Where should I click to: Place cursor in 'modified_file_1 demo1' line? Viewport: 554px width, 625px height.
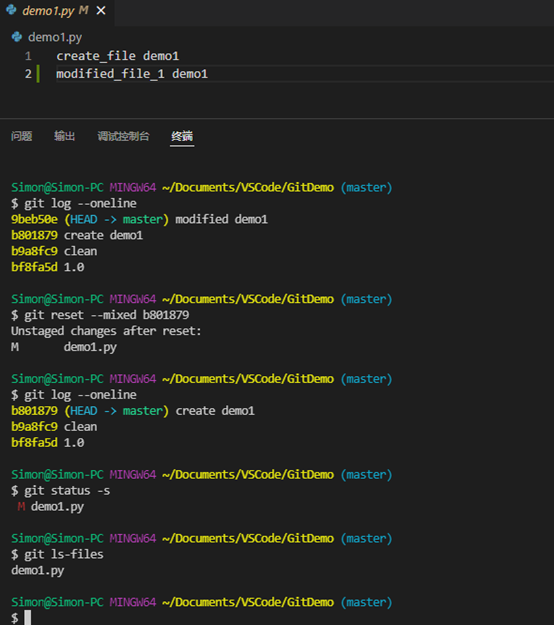coord(132,74)
